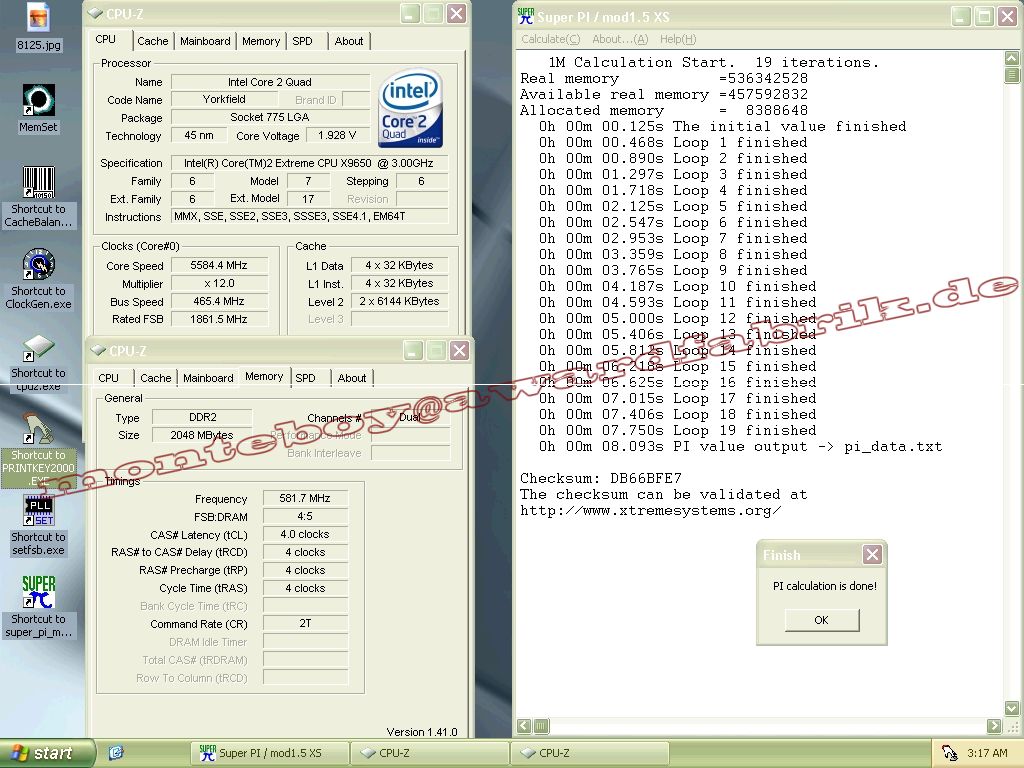Open Shortcut to setfsb.exe PLL icon
Screen dimensions: 1024x768
pyautogui.click(x=39, y=511)
